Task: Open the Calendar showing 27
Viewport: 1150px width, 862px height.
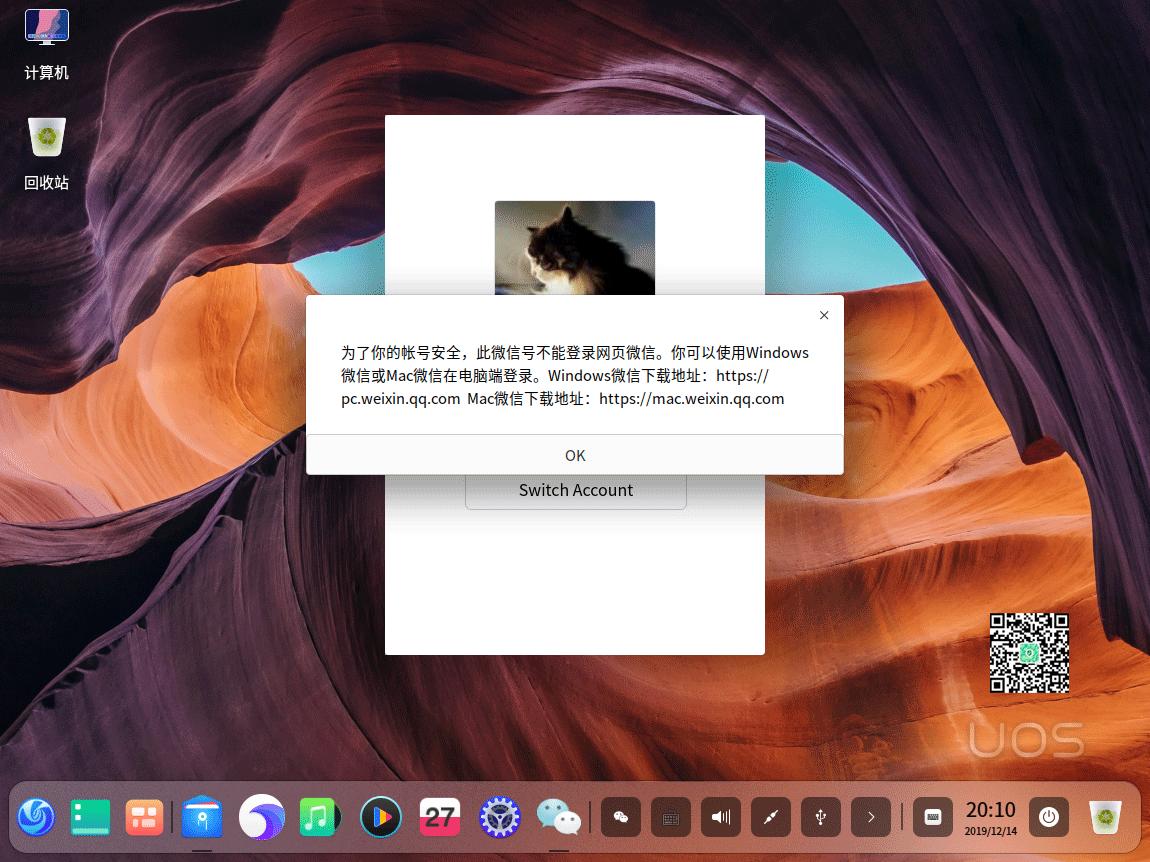Action: 439,817
